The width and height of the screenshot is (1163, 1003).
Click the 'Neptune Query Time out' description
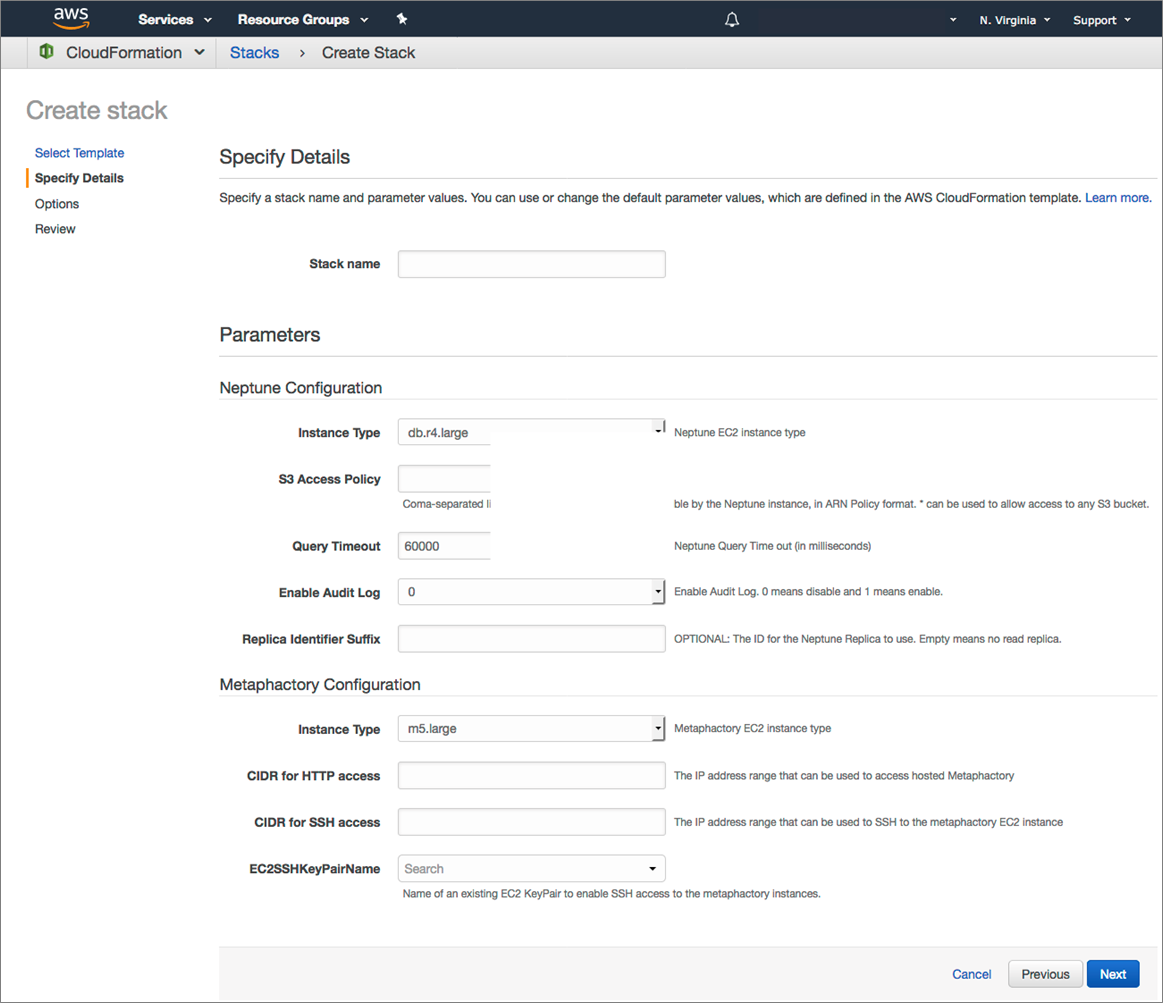772,546
